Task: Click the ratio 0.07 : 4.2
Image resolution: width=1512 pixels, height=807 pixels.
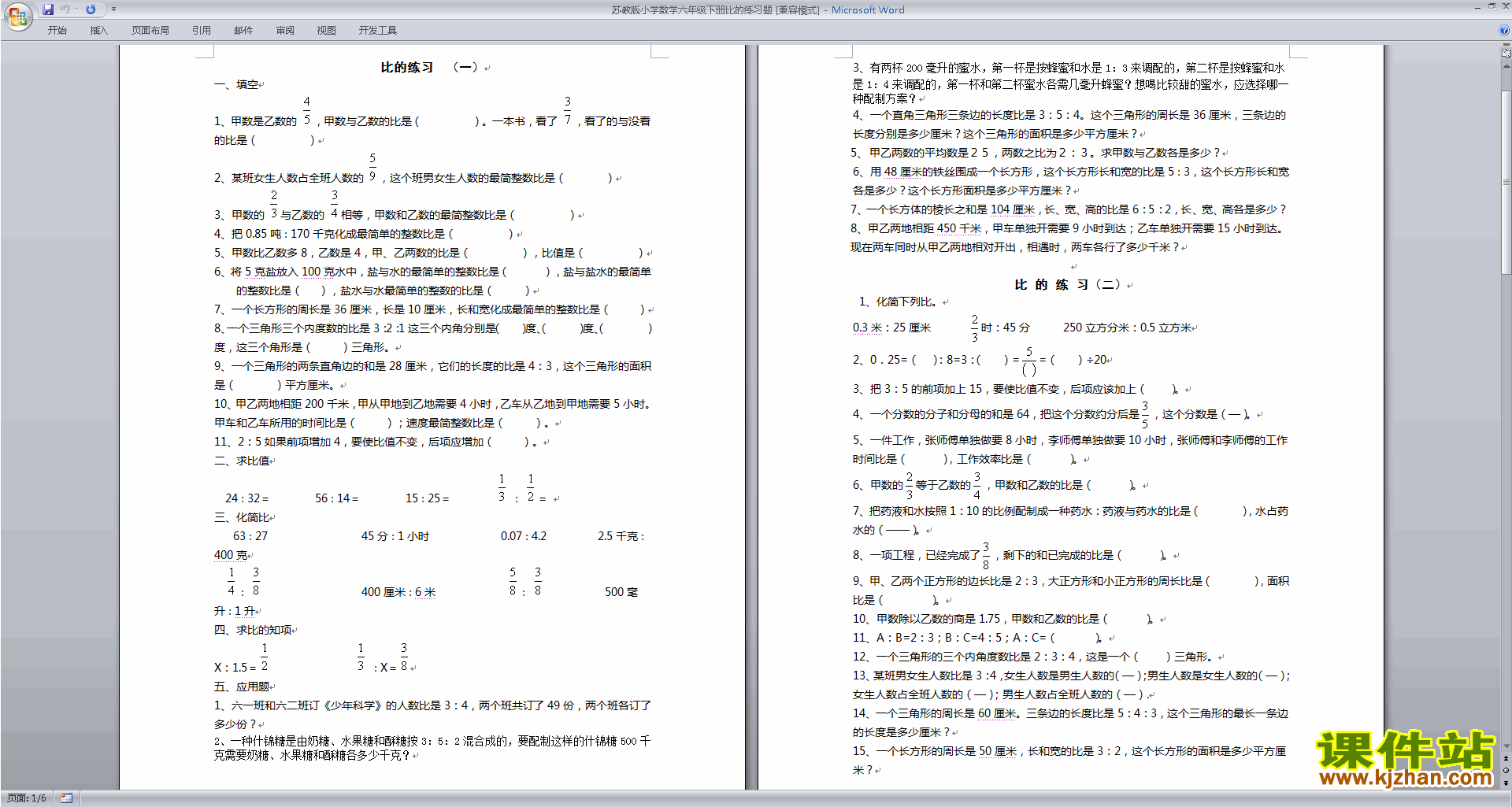Action: pos(524,536)
